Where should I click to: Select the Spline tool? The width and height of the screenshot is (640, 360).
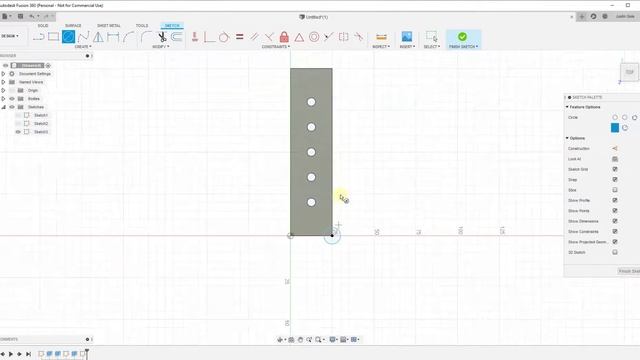83,37
